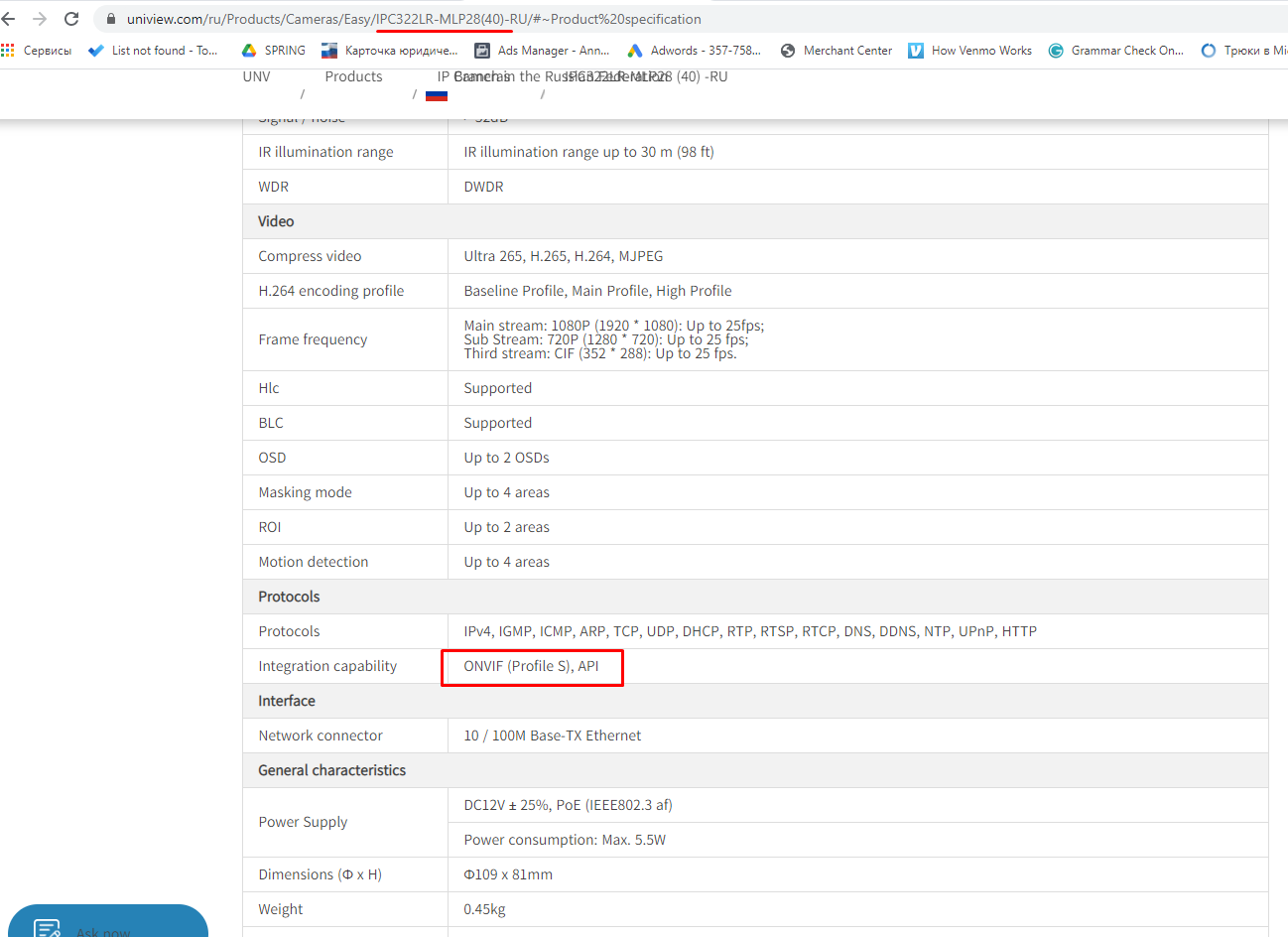Click the ONVIF (Profile S), API cell
Screen dimensions: 1288x937
click(532, 666)
